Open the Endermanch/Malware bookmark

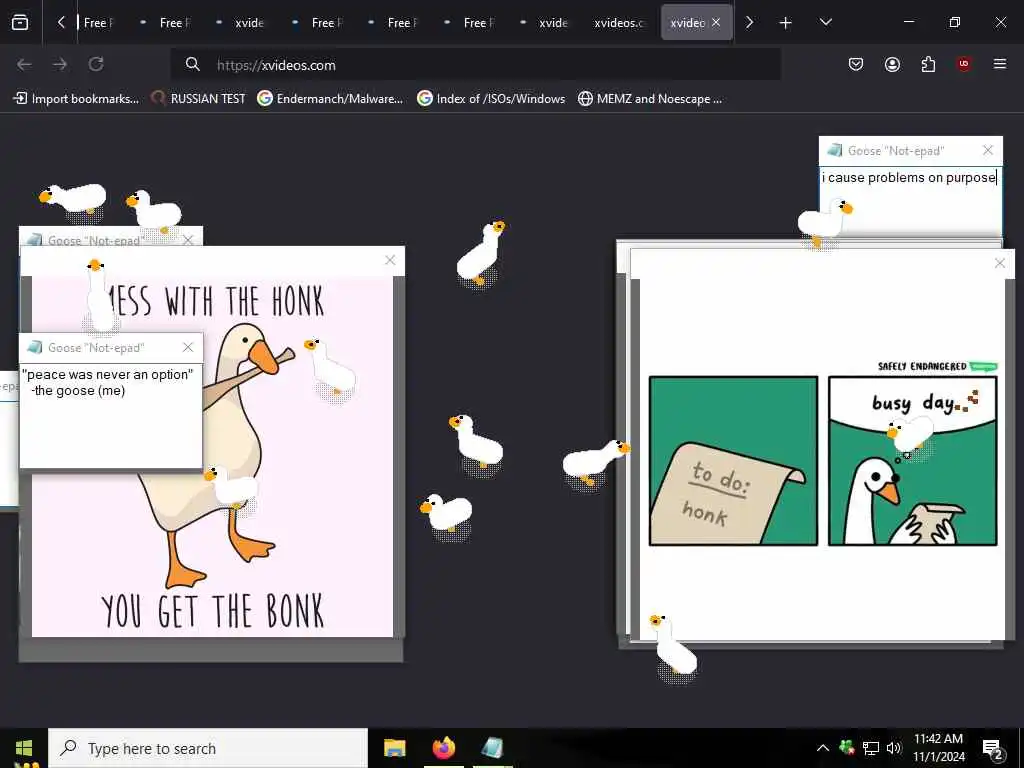pyautogui.click(x=330, y=99)
